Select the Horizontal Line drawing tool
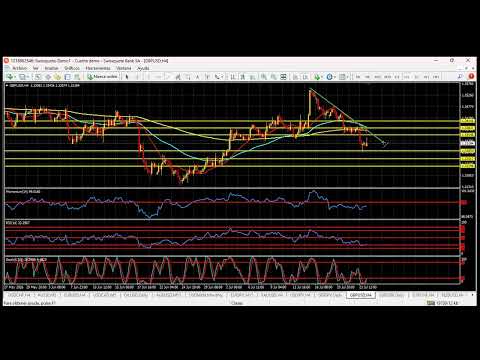The image size is (480, 360). click(x=157, y=77)
